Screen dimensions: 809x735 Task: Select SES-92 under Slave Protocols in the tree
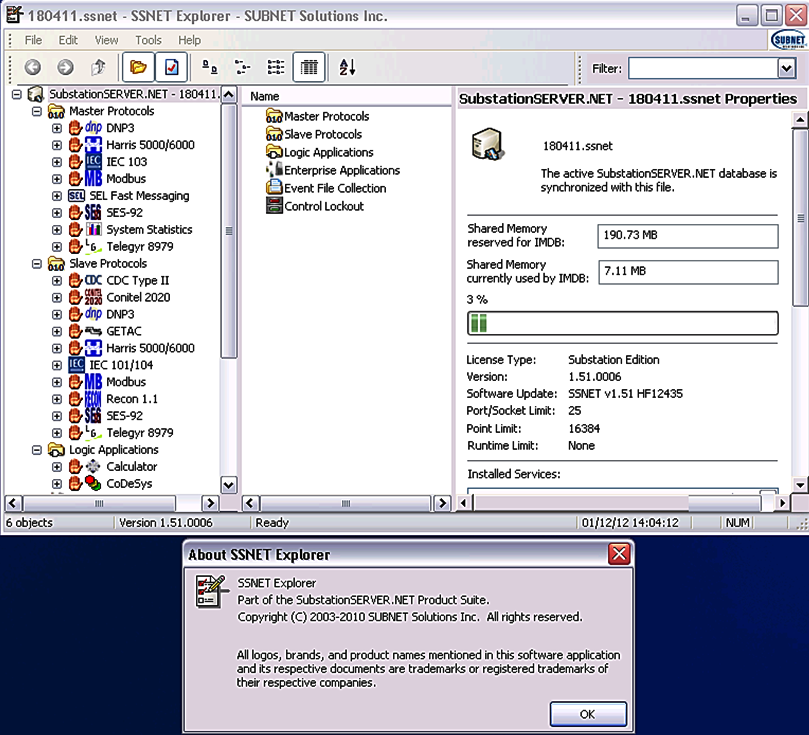coord(124,416)
